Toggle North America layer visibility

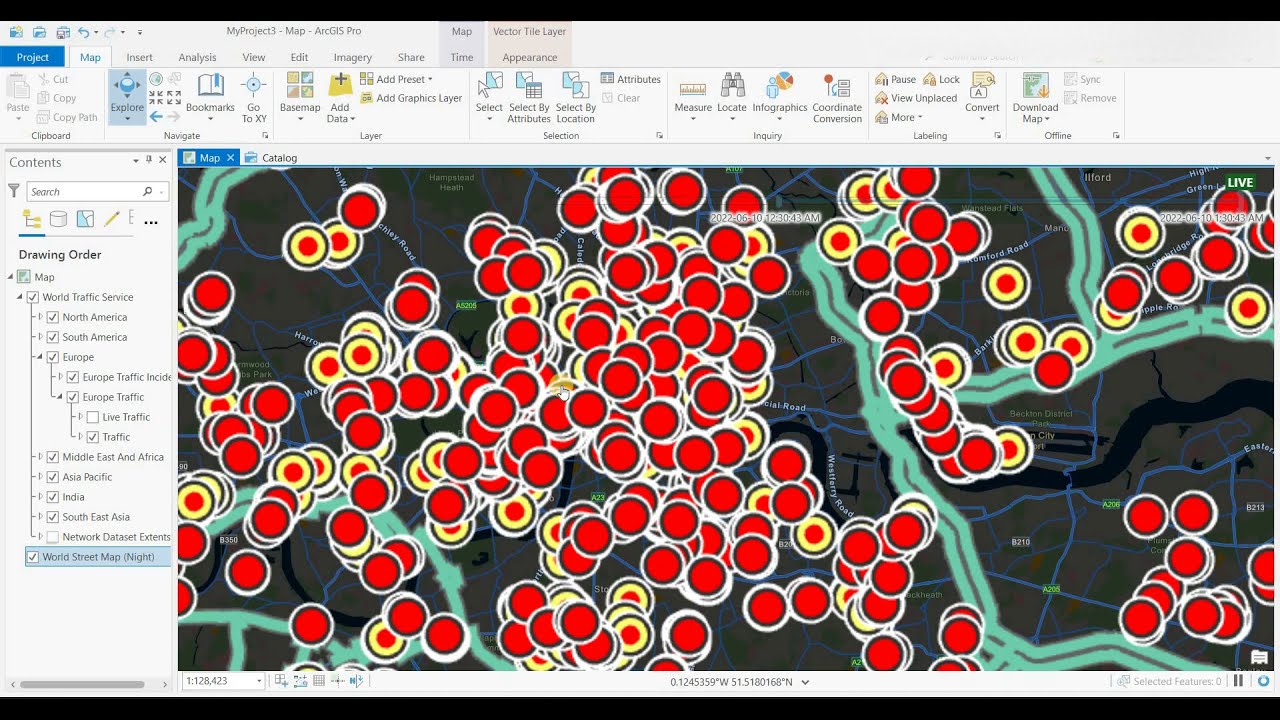pyautogui.click(x=53, y=317)
